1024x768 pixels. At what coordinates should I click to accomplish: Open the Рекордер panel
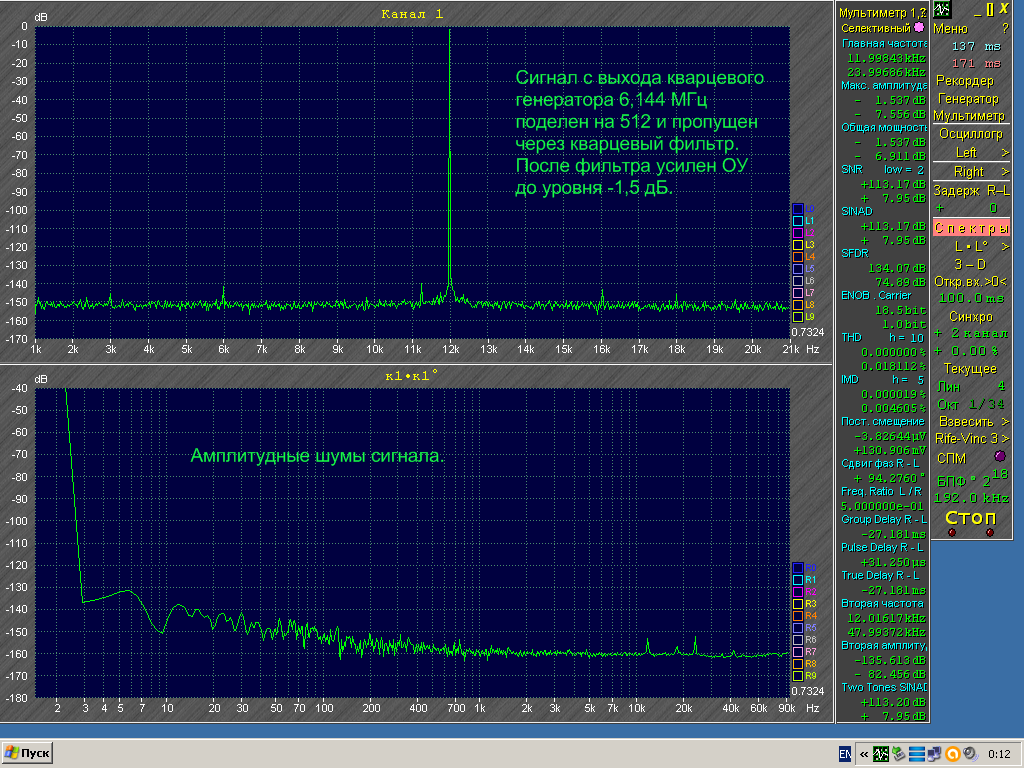(965, 81)
